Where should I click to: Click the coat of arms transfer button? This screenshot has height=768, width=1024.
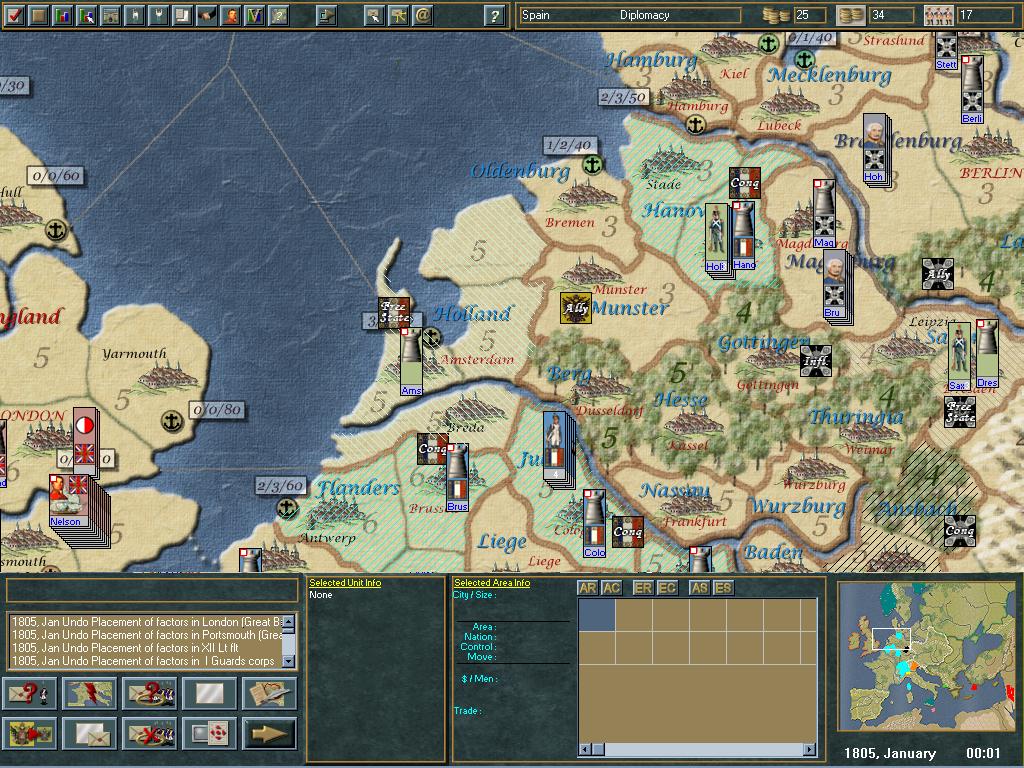tap(30, 733)
